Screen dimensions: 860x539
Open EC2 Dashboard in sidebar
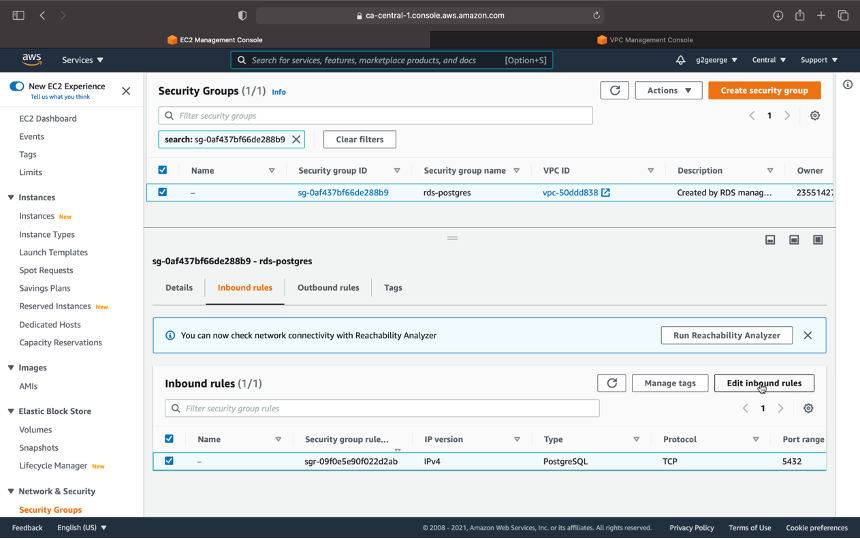[48, 118]
